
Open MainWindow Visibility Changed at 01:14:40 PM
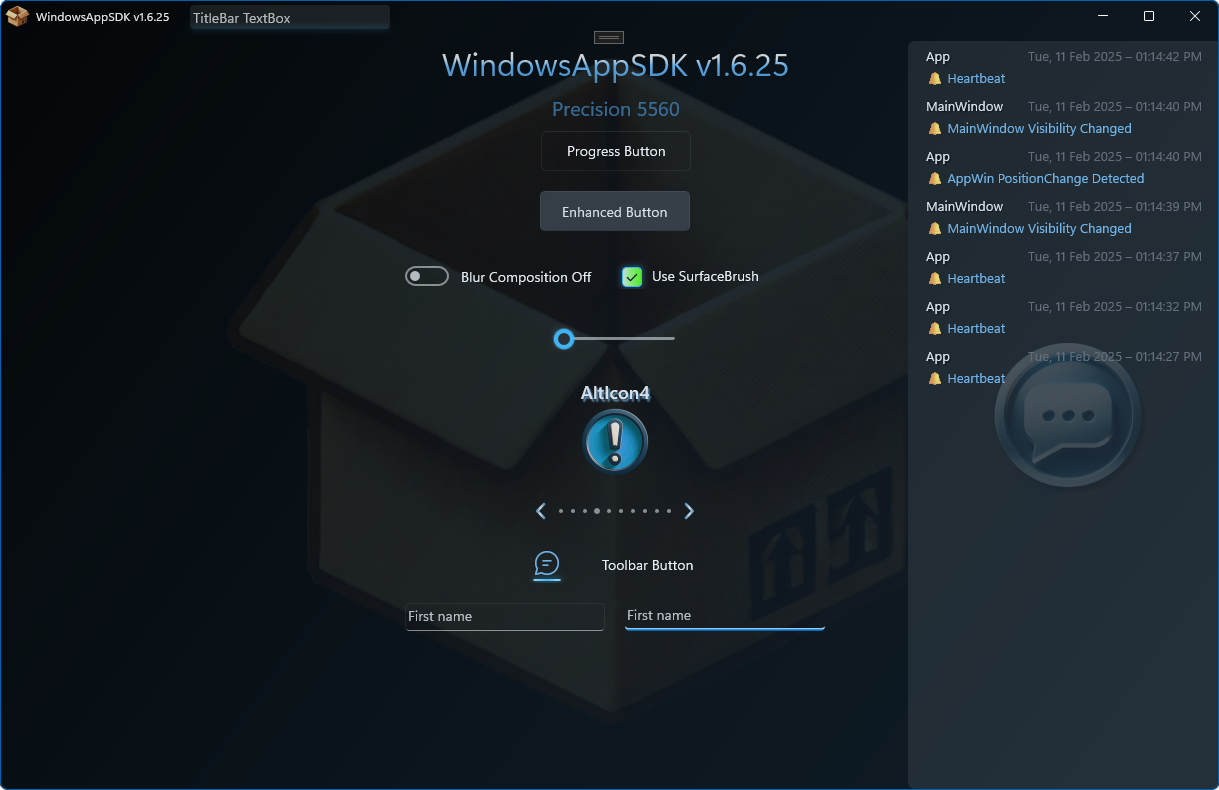tap(1040, 129)
